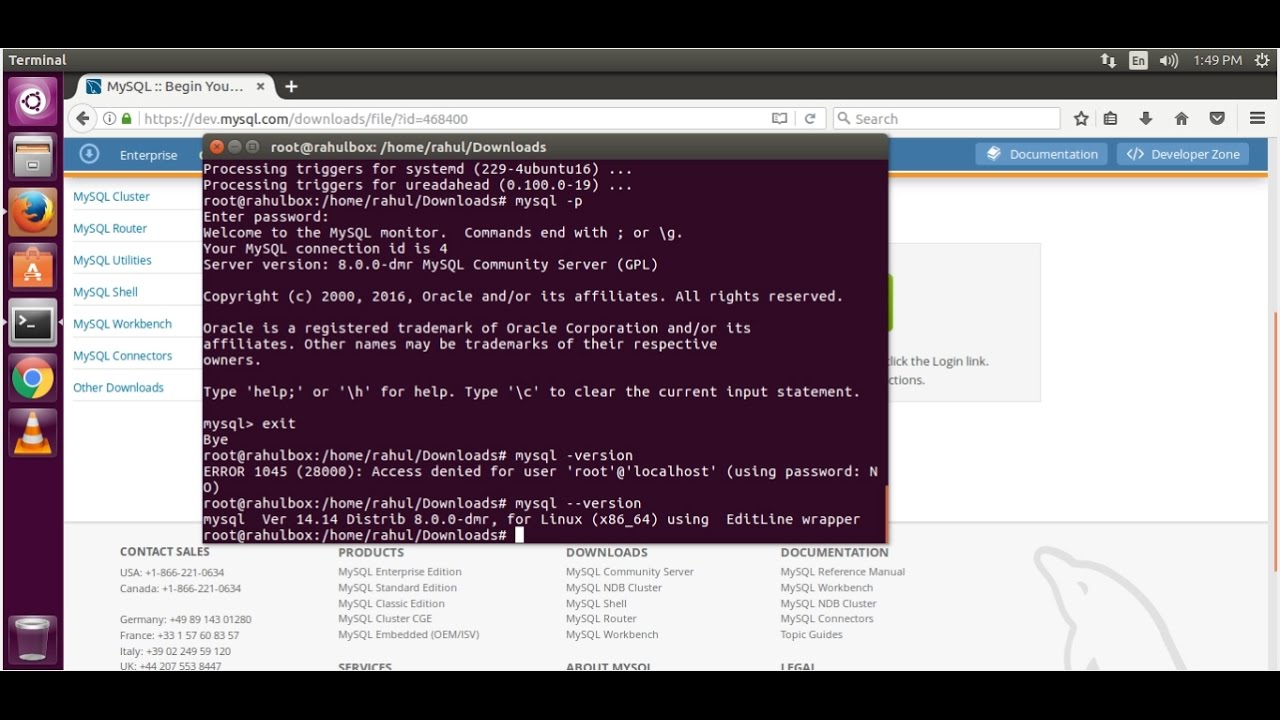The height and width of the screenshot is (720, 1280).
Task: Show site information icon in URL bar
Action: tap(109, 118)
